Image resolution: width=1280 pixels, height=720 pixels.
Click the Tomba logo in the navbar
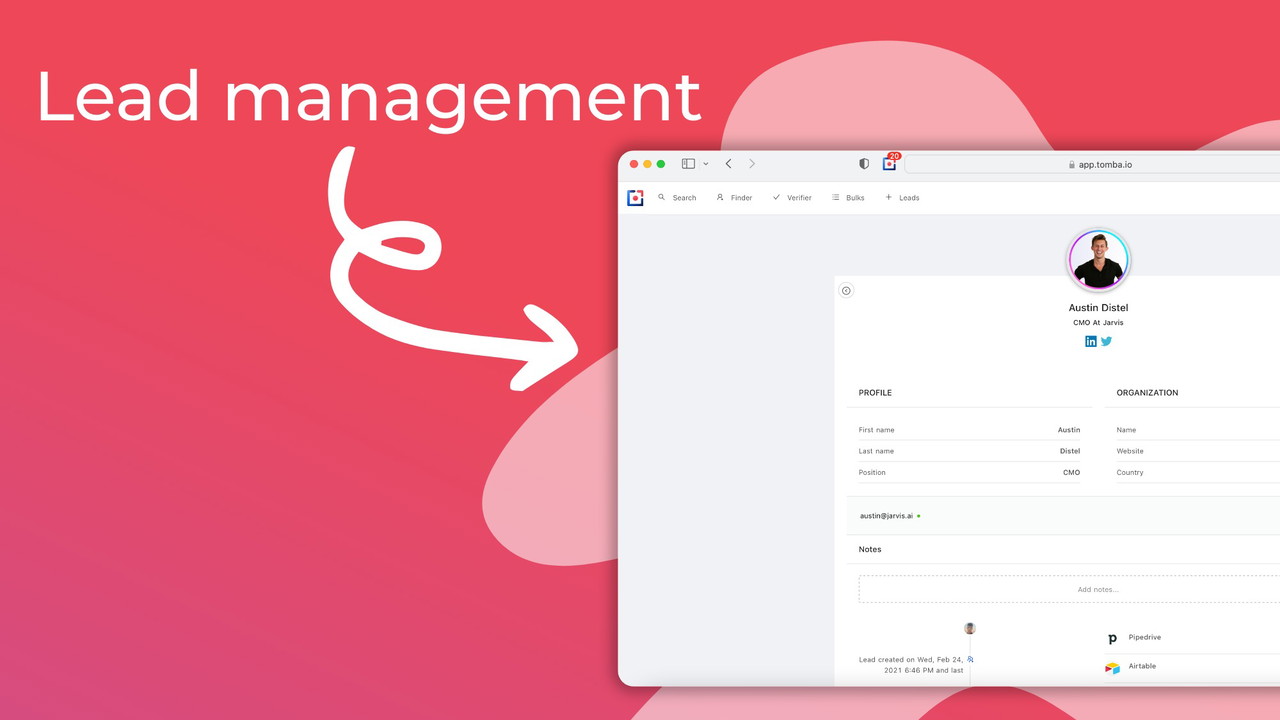click(635, 198)
